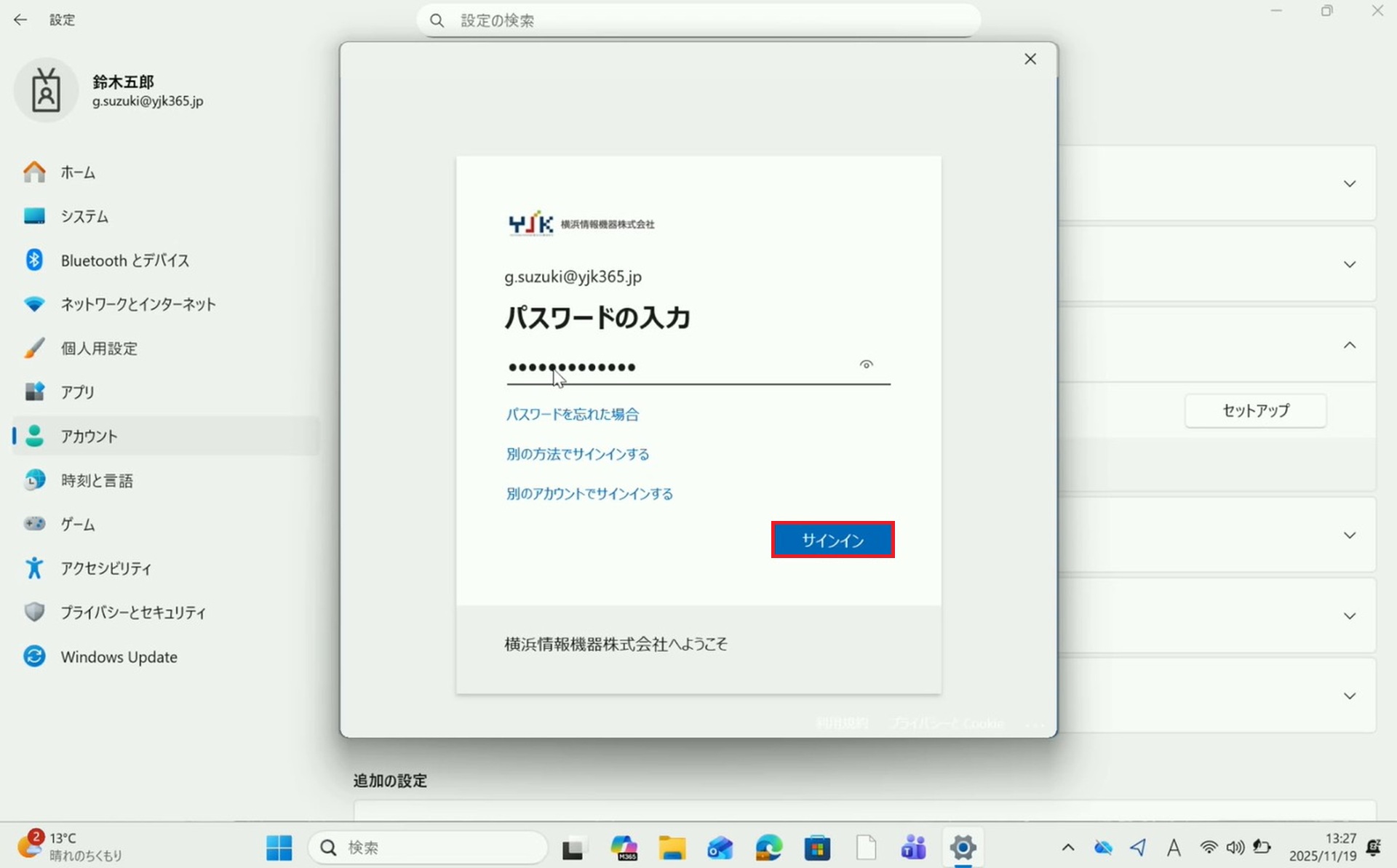Select プライバシーとセキュリティ menu item
The height and width of the screenshot is (868, 1397).
pos(133,613)
